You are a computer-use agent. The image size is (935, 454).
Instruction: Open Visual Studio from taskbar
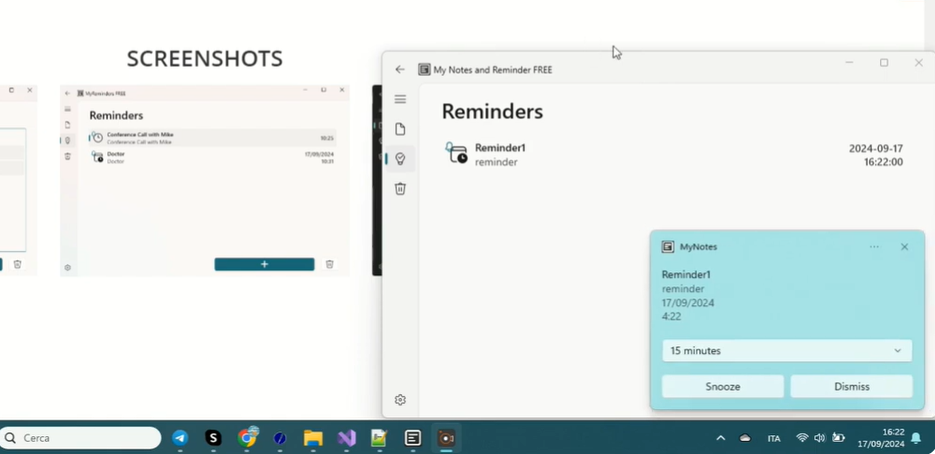click(x=346, y=438)
